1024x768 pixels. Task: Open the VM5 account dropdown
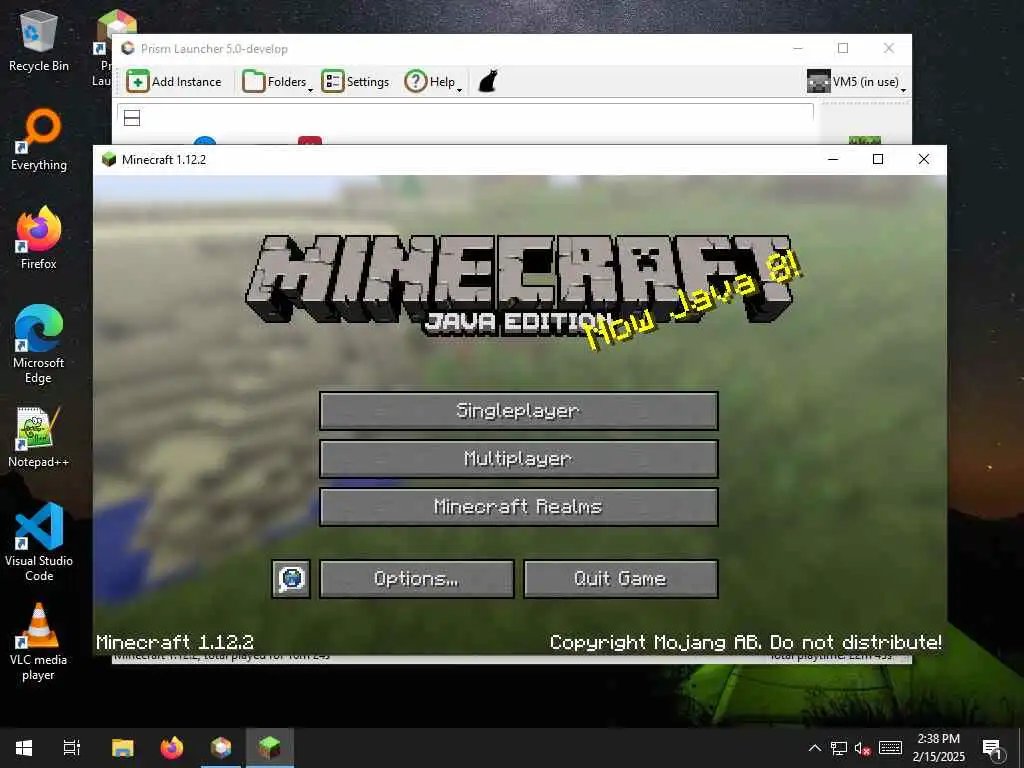(856, 82)
